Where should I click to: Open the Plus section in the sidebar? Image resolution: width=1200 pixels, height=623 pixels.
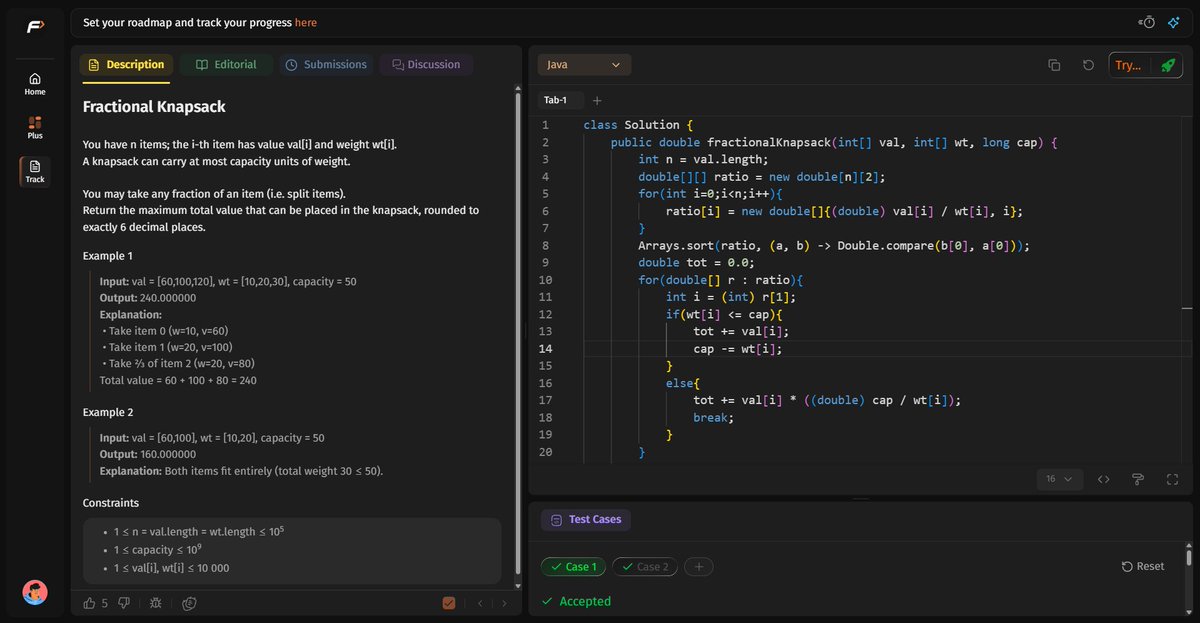click(35, 128)
